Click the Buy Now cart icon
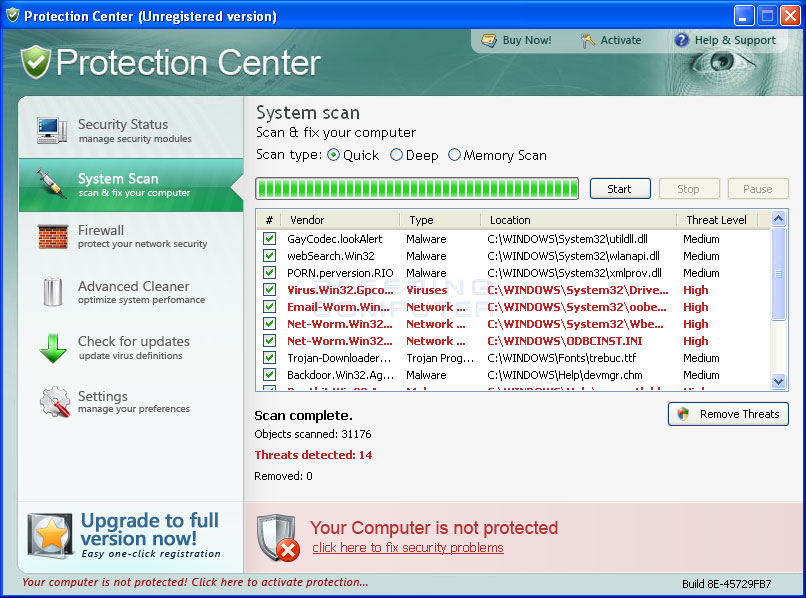The height and width of the screenshot is (598, 806). [489, 40]
